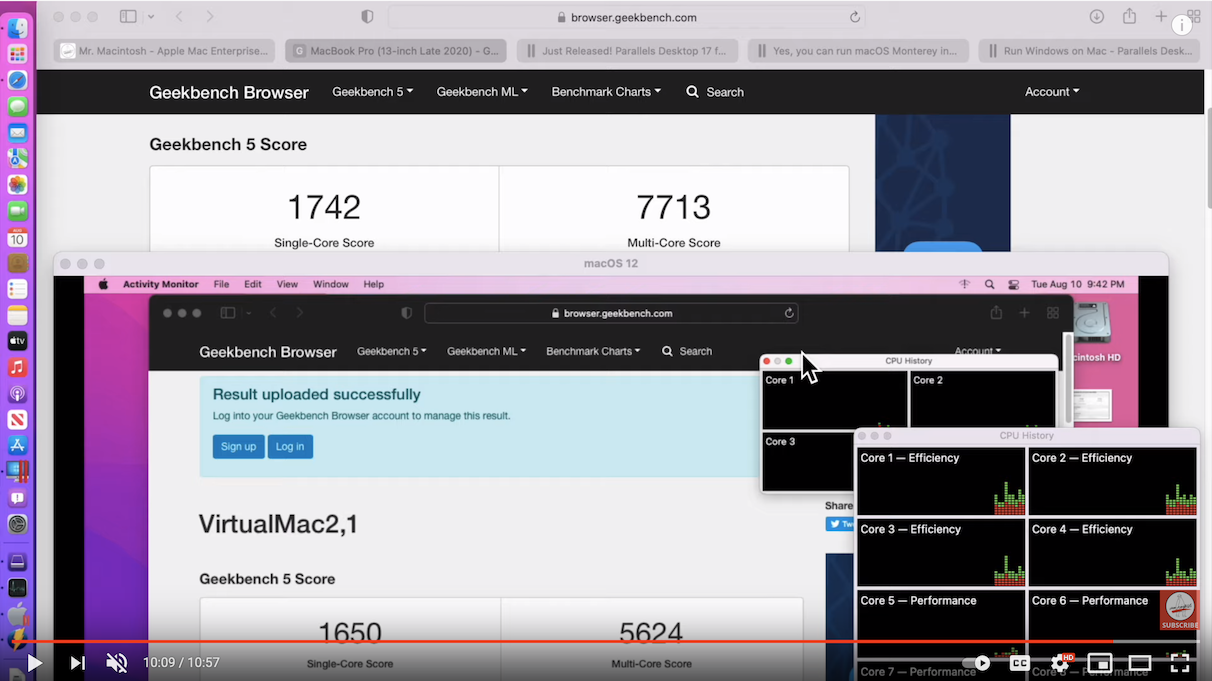Click Spotlight search icon in VM menu bar
The width and height of the screenshot is (1212, 681).
tap(989, 285)
